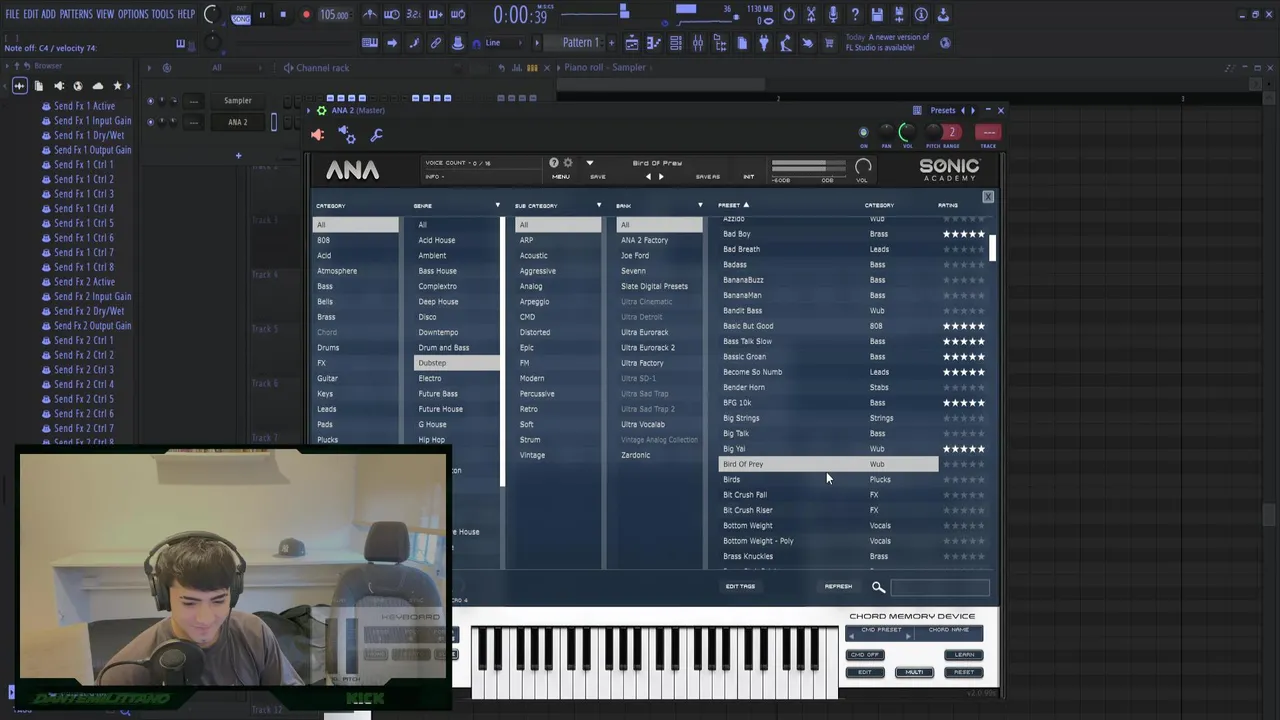
Task: Click the link/chain toolbar icon
Action: (x=436, y=43)
